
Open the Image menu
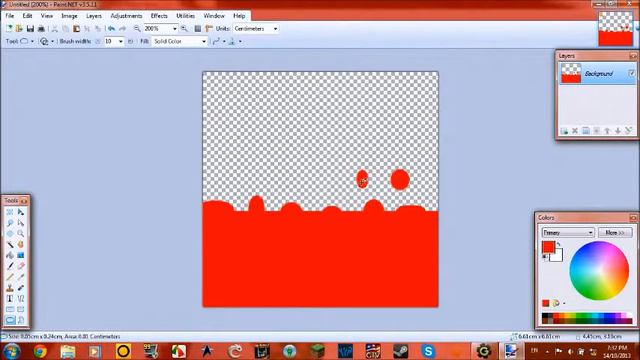coord(69,16)
